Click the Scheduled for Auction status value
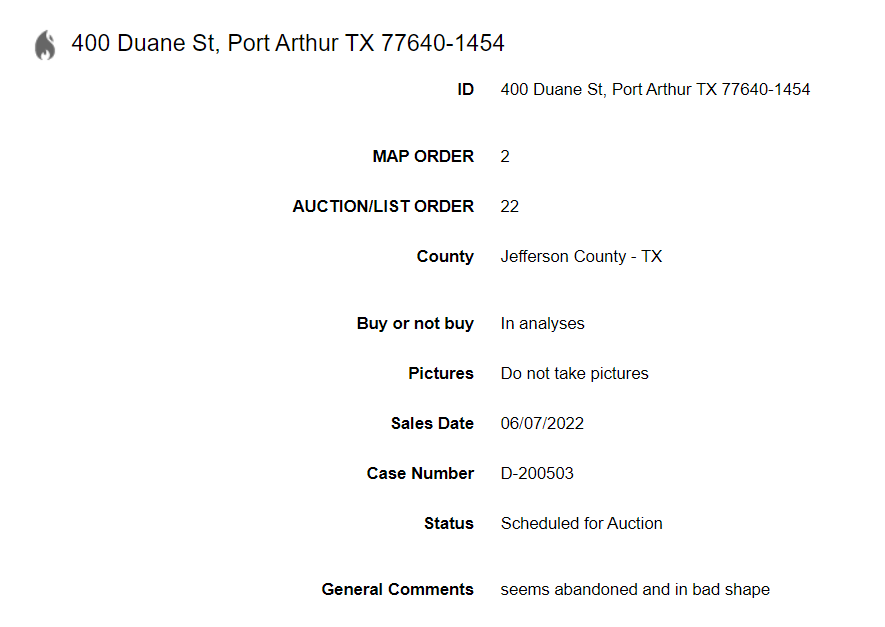This screenshot has width=885, height=627. (x=582, y=524)
